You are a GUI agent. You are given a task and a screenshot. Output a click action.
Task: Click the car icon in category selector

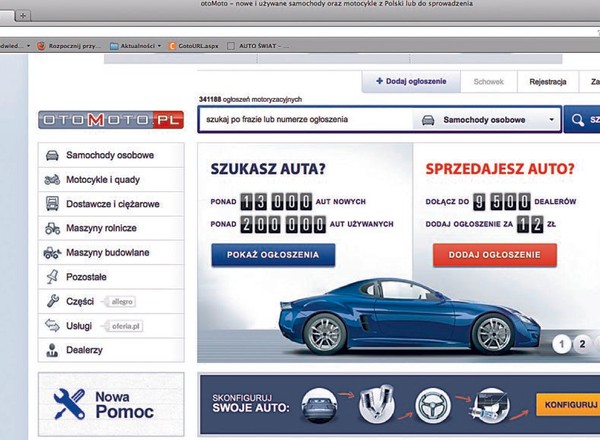pyautogui.click(x=428, y=120)
